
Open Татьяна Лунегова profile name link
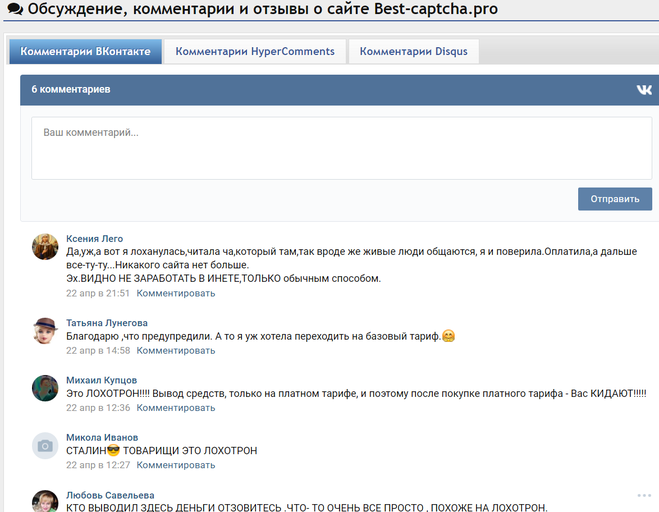pyautogui.click(x=106, y=323)
